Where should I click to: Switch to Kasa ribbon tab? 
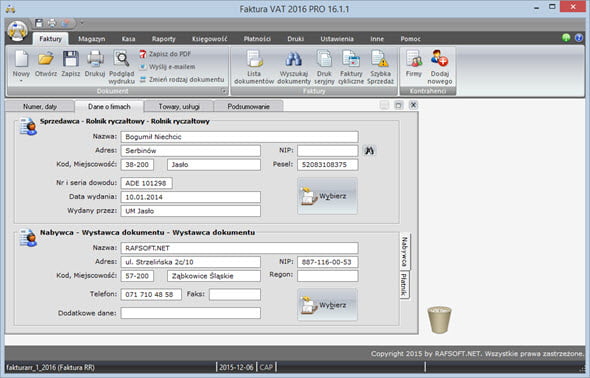(x=128, y=39)
